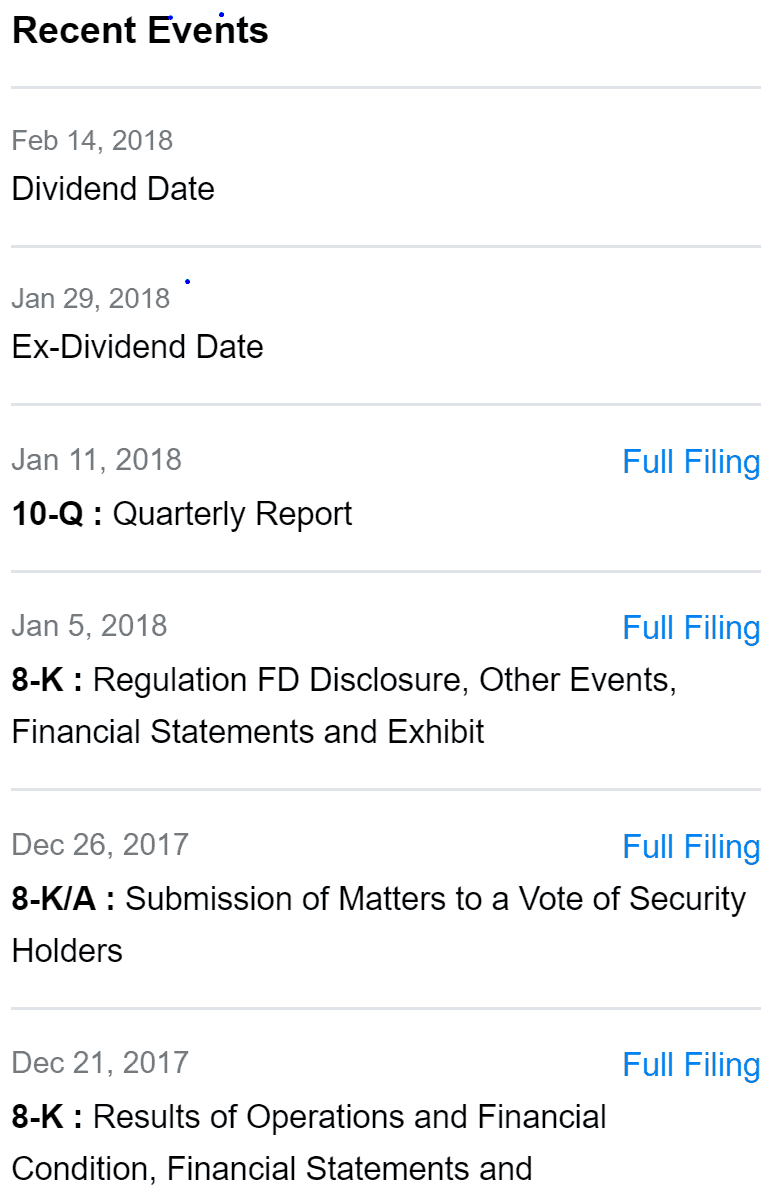Select the Dec 21, 2017 date
The width and height of the screenshot is (773, 1194).
99,1063
